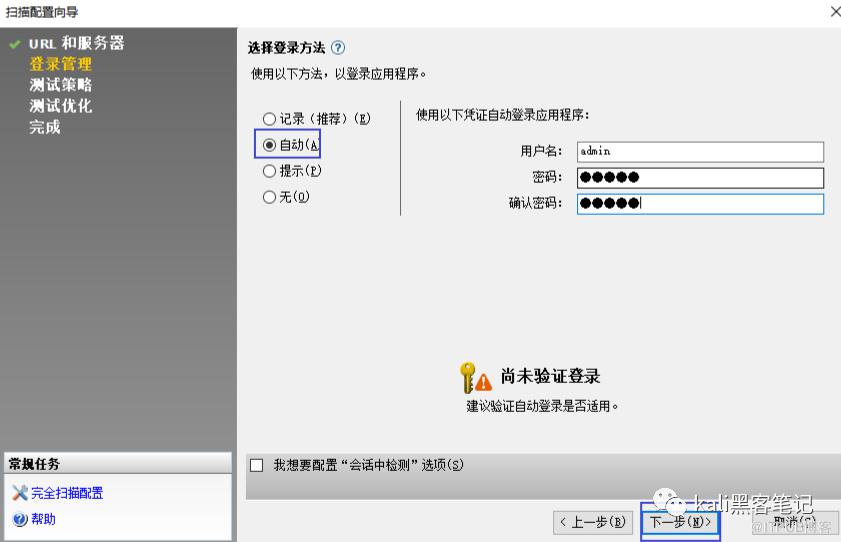
Task: Select the 记录（推荐） radio option
Action: (x=269, y=118)
